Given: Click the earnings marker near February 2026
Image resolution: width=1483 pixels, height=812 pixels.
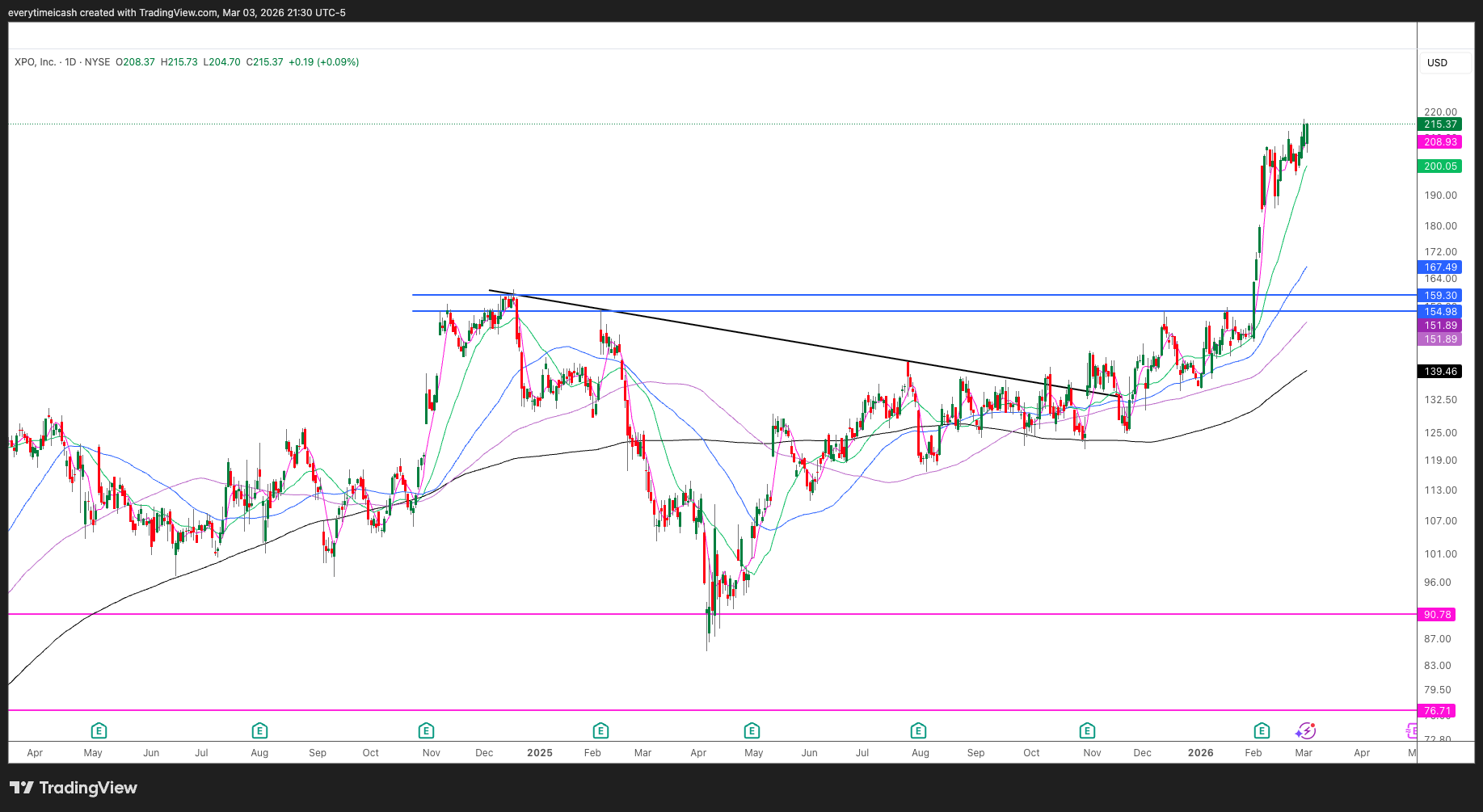Looking at the screenshot, I should (1262, 731).
